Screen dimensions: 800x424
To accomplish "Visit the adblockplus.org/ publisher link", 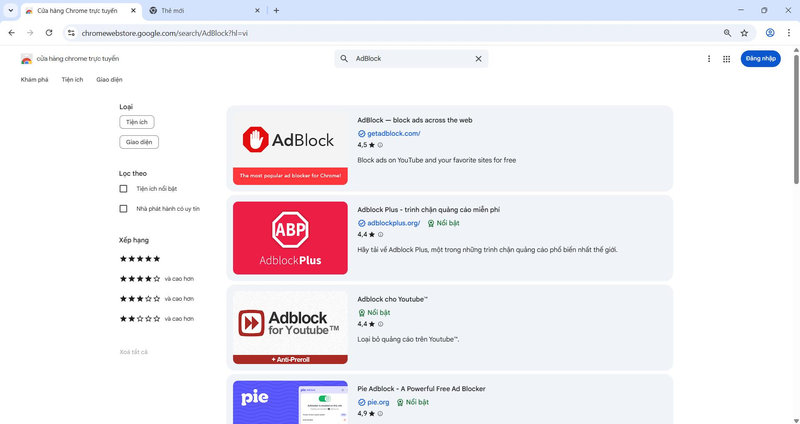I will (393, 223).
